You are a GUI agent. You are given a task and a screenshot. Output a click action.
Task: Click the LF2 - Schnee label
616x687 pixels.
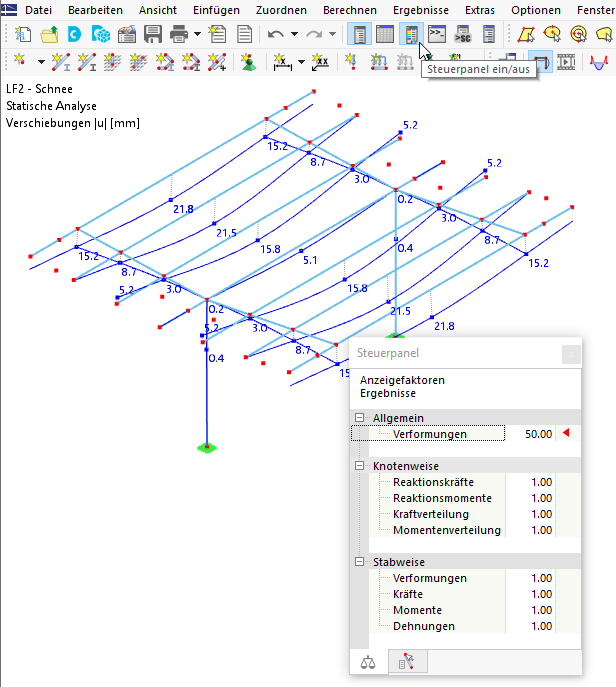[39, 89]
